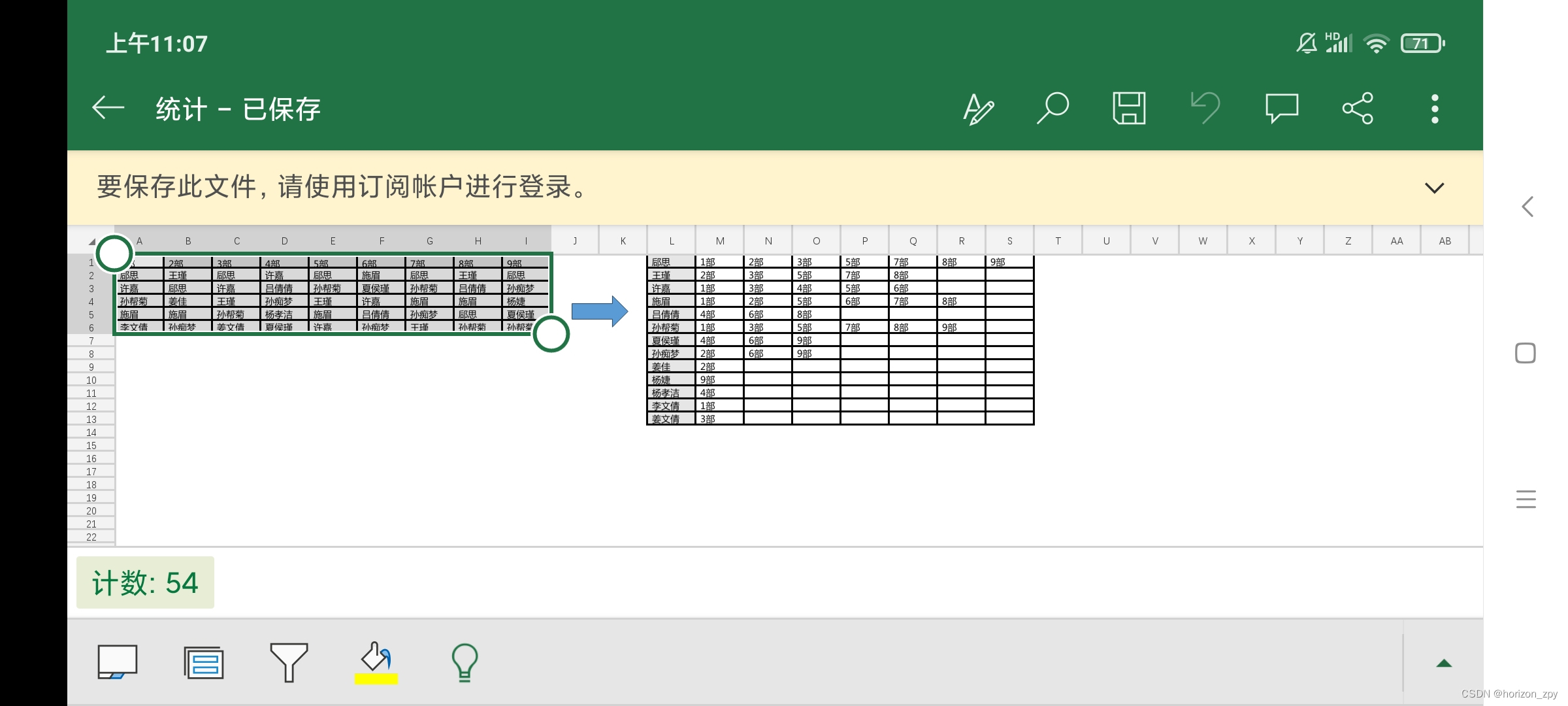This screenshot has width=1568, height=706.
Task: Tap the sign-in to save message text
Action: [x=342, y=187]
